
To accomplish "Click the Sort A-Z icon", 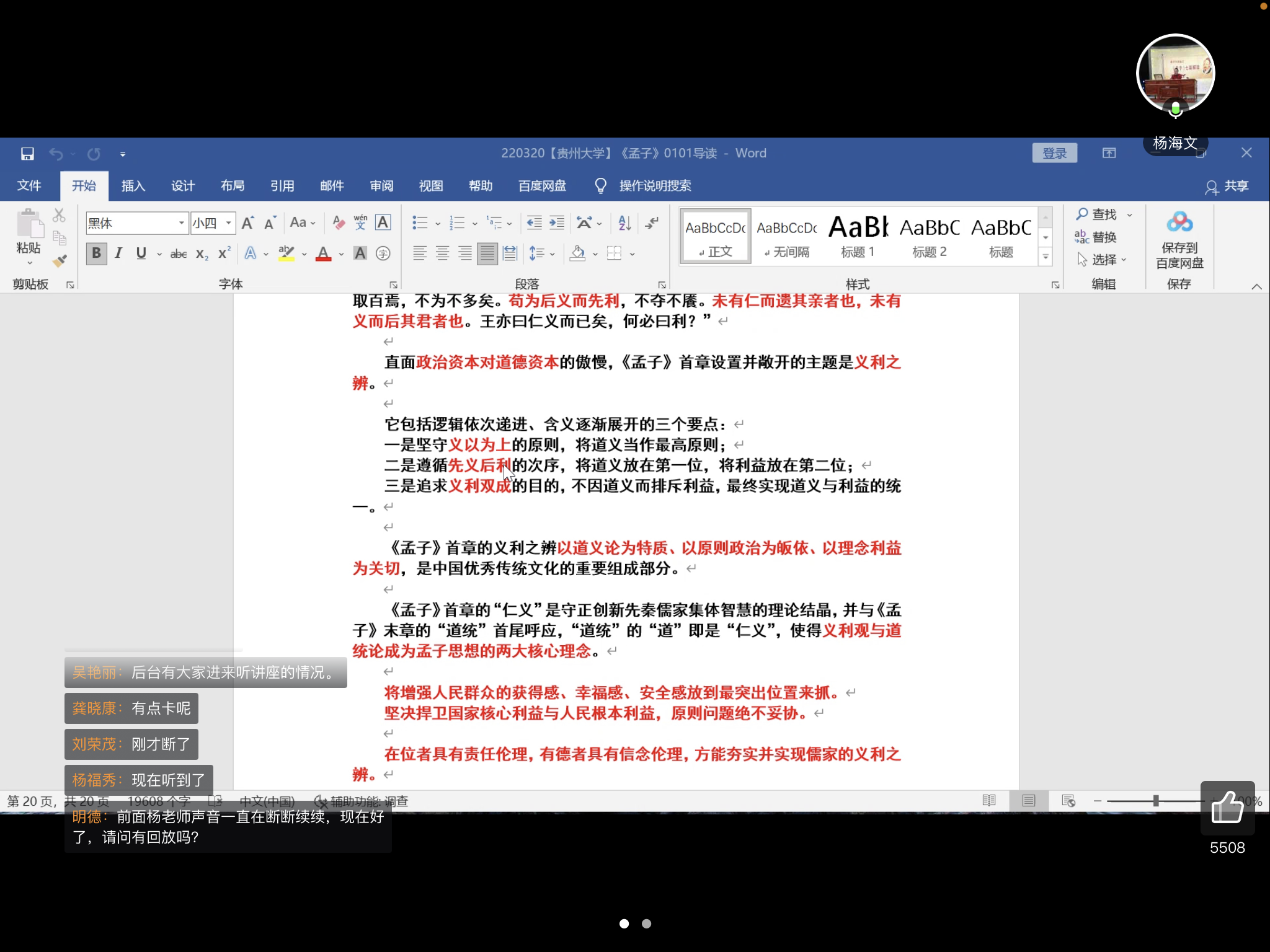I will 625,223.
